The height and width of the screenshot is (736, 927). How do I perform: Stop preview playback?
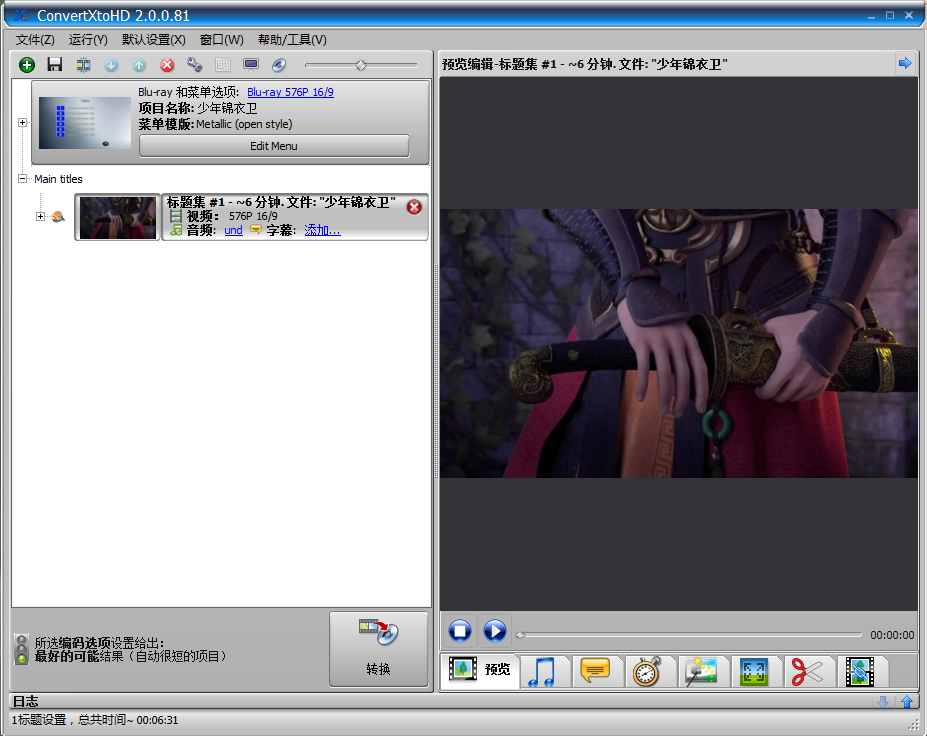coord(460,631)
